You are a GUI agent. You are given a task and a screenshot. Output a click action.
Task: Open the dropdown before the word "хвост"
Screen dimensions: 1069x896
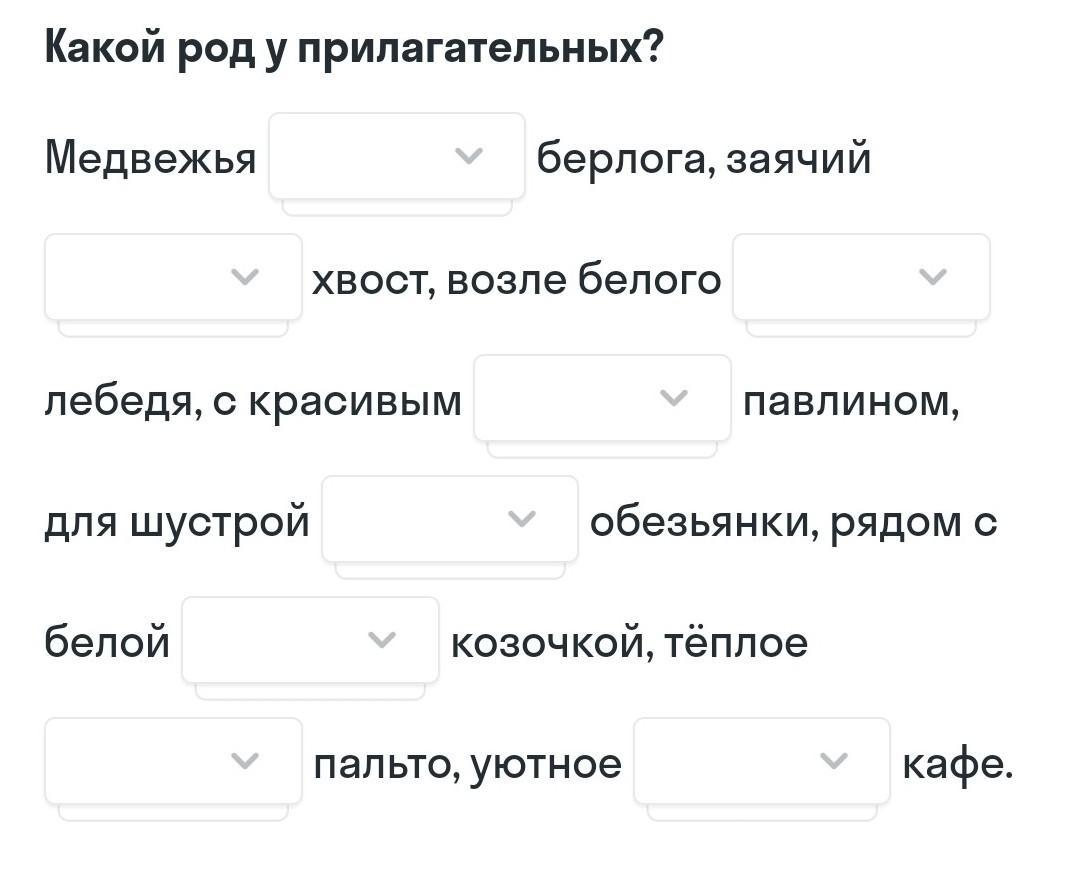(x=173, y=277)
